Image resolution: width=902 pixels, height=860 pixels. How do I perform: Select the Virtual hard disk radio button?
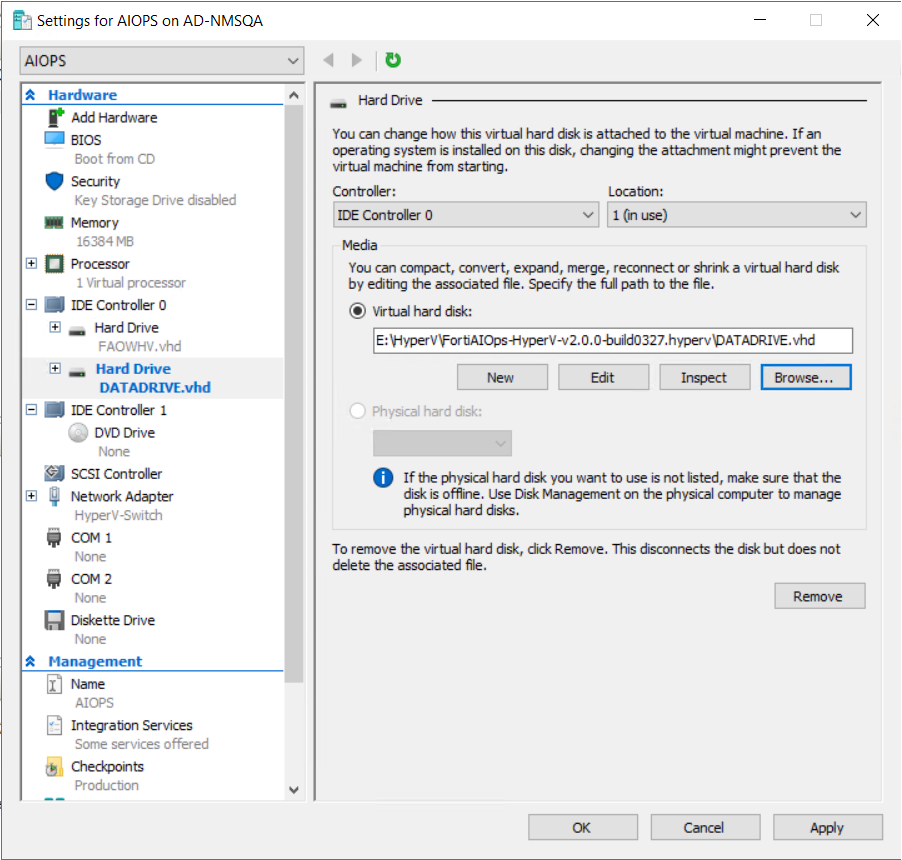[357, 311]
